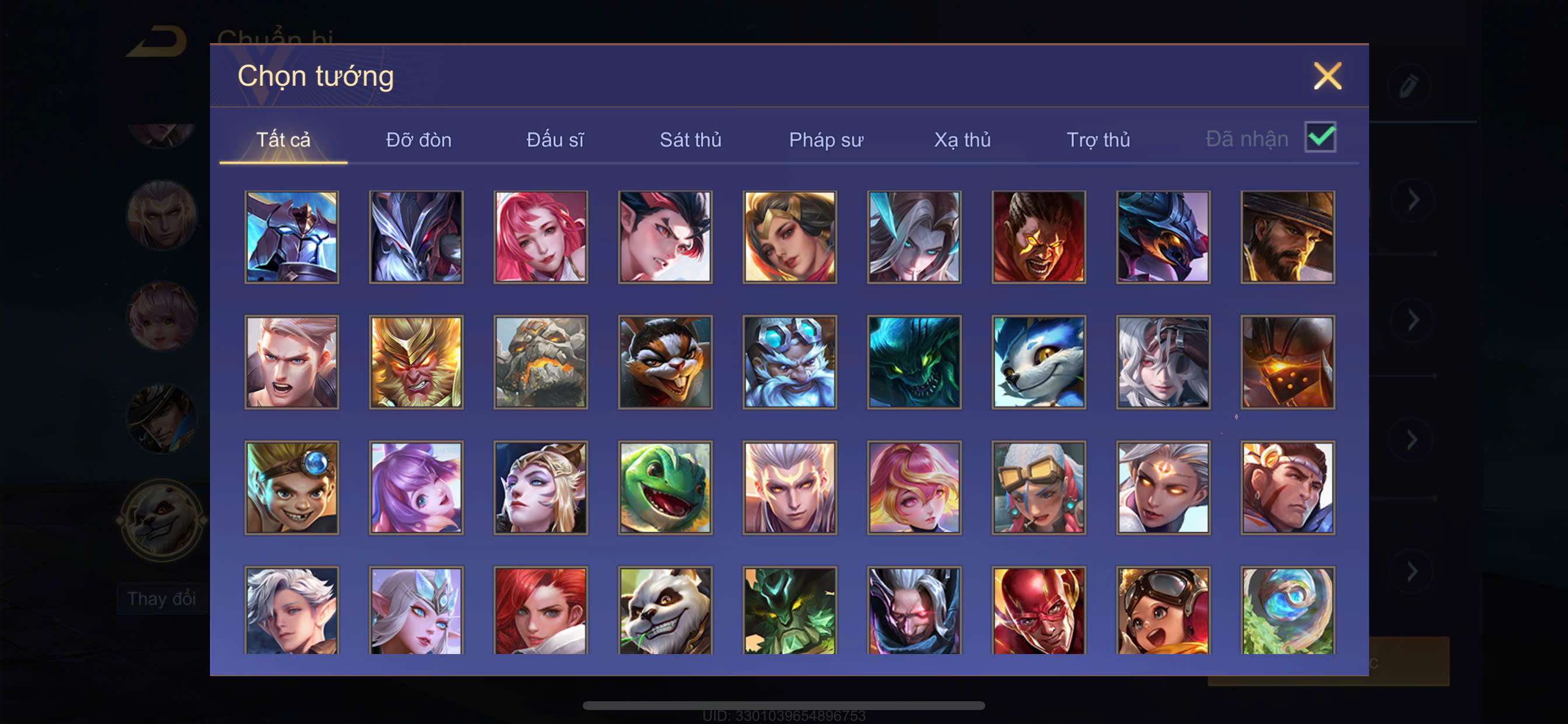Choose the rock golem hero portrait
The height and width of the screenshot is (724, 1568).
click(x=541, y=362)
